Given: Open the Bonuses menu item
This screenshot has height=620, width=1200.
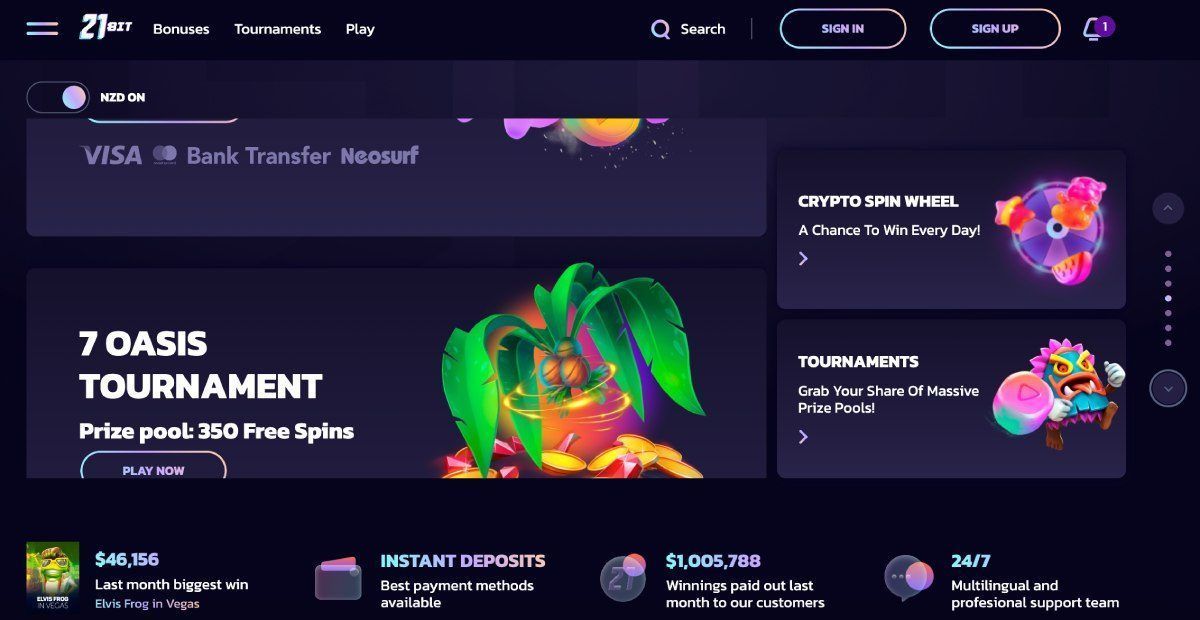Looking at the screenshot, I should point(181,29).
